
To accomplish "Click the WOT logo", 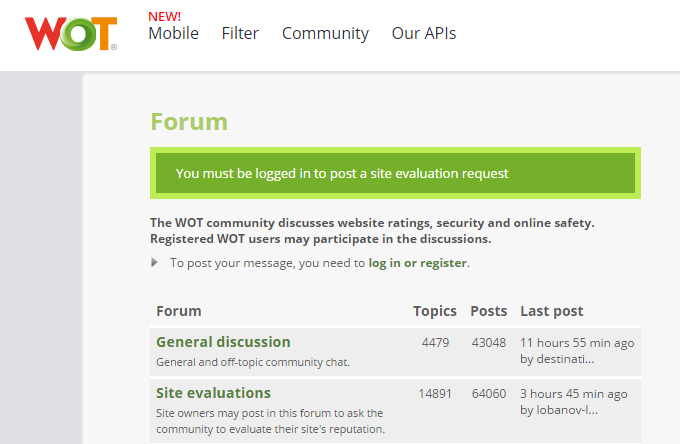I will 71,34.
